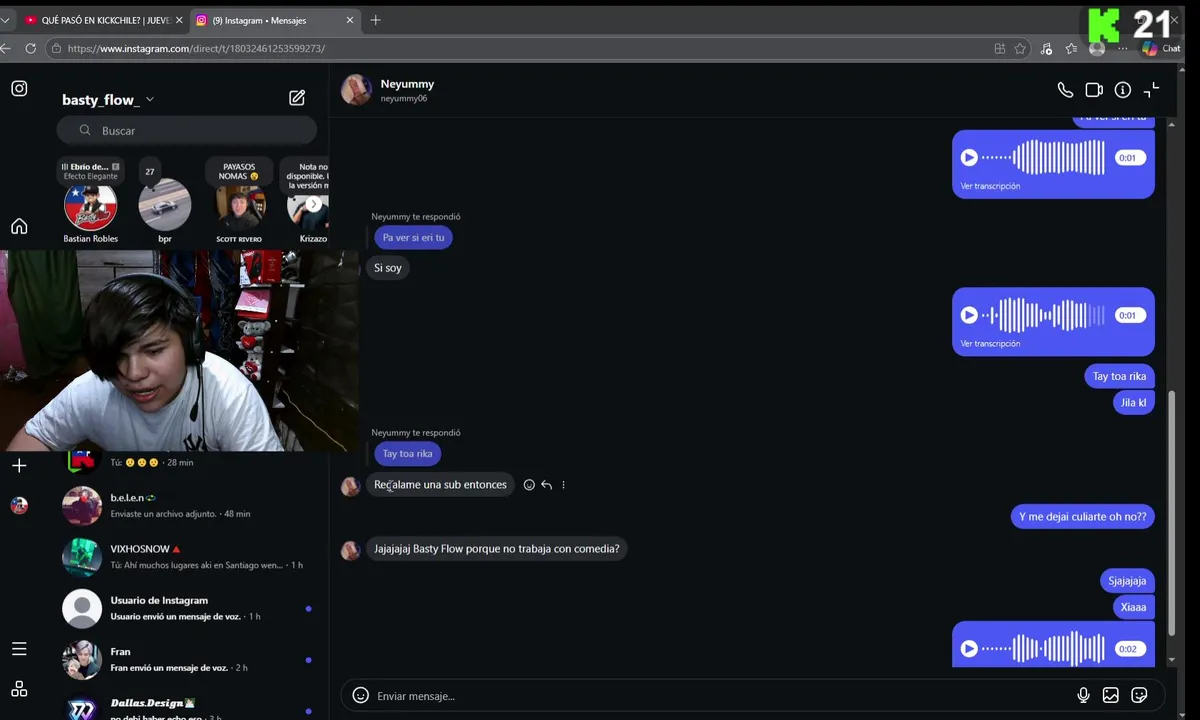
Task: Seek in the second 0:01 voice waveform
Action: (x=1044, y=315)
